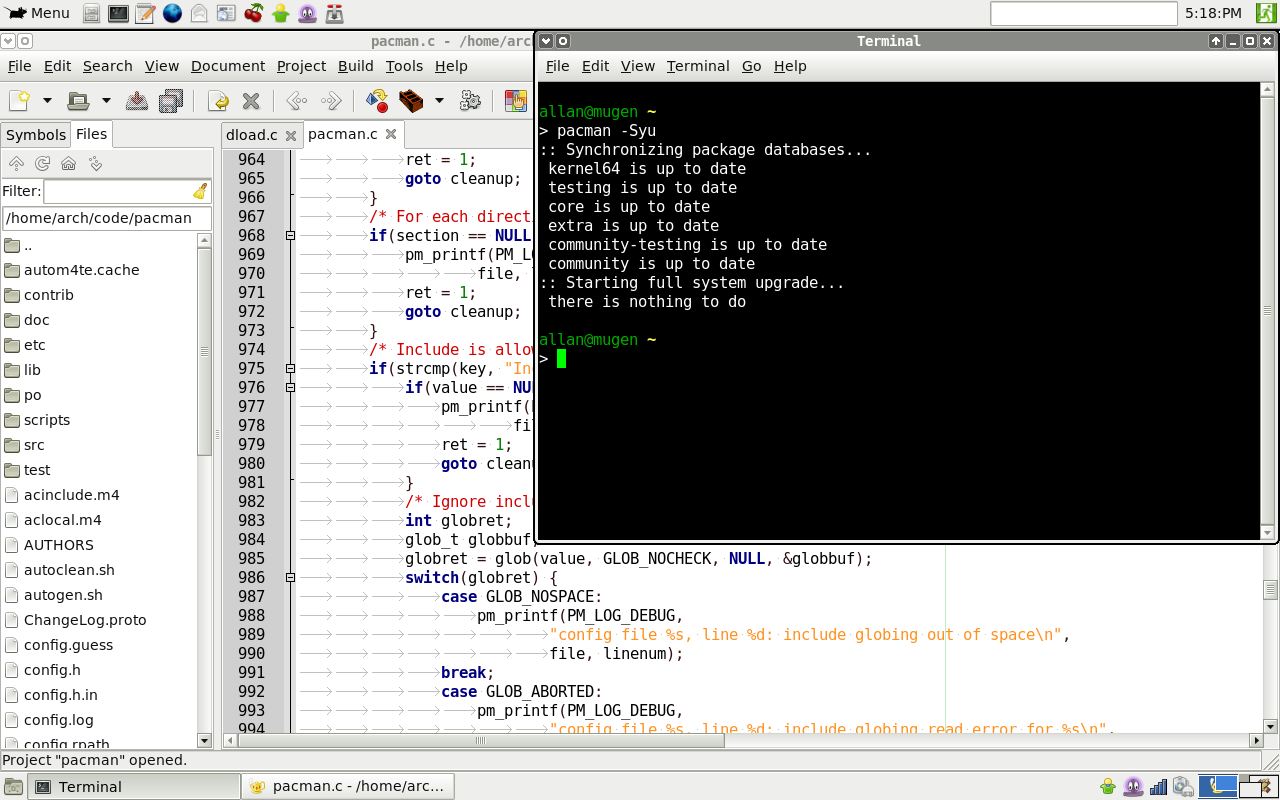Image resolution: width=1280 pixels, height=800 pixels.
Task: Close the dload.c tab
Action: [290, 135]
